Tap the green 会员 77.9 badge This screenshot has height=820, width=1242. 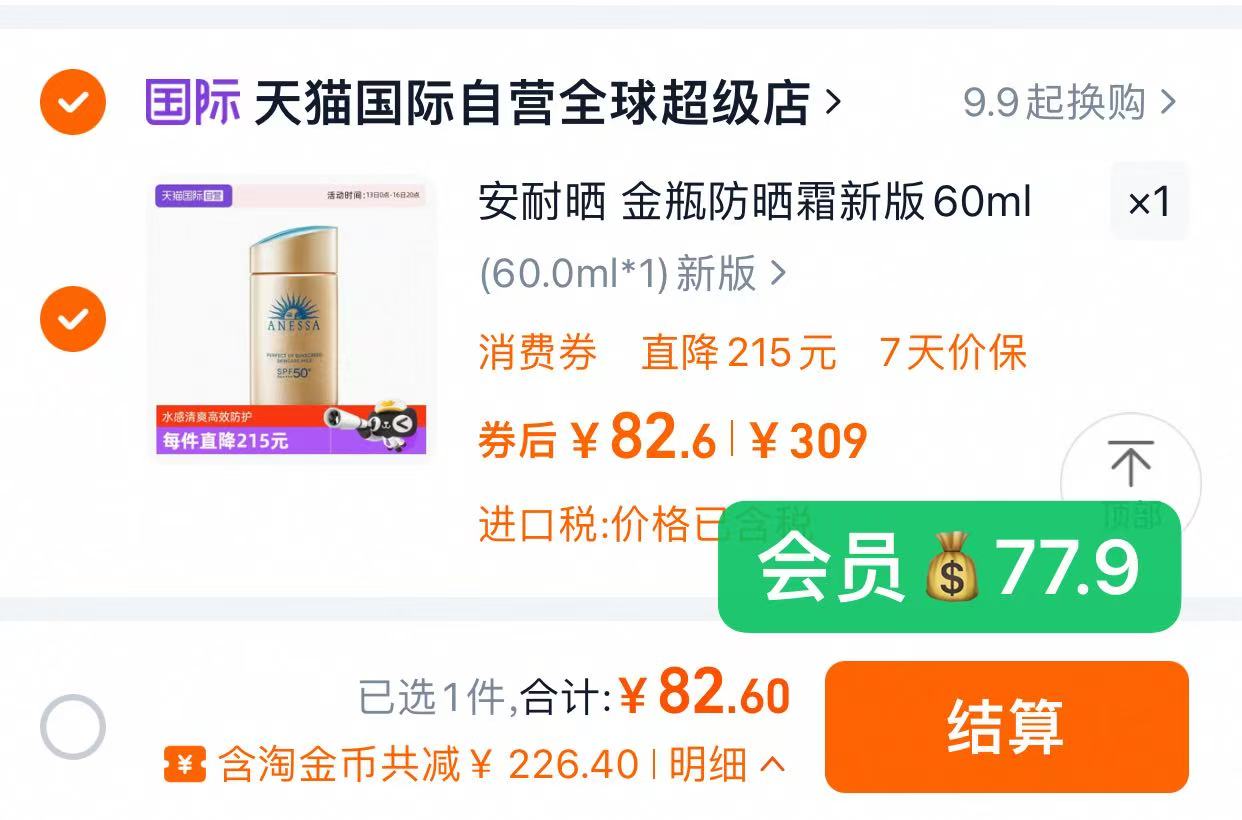949,567
